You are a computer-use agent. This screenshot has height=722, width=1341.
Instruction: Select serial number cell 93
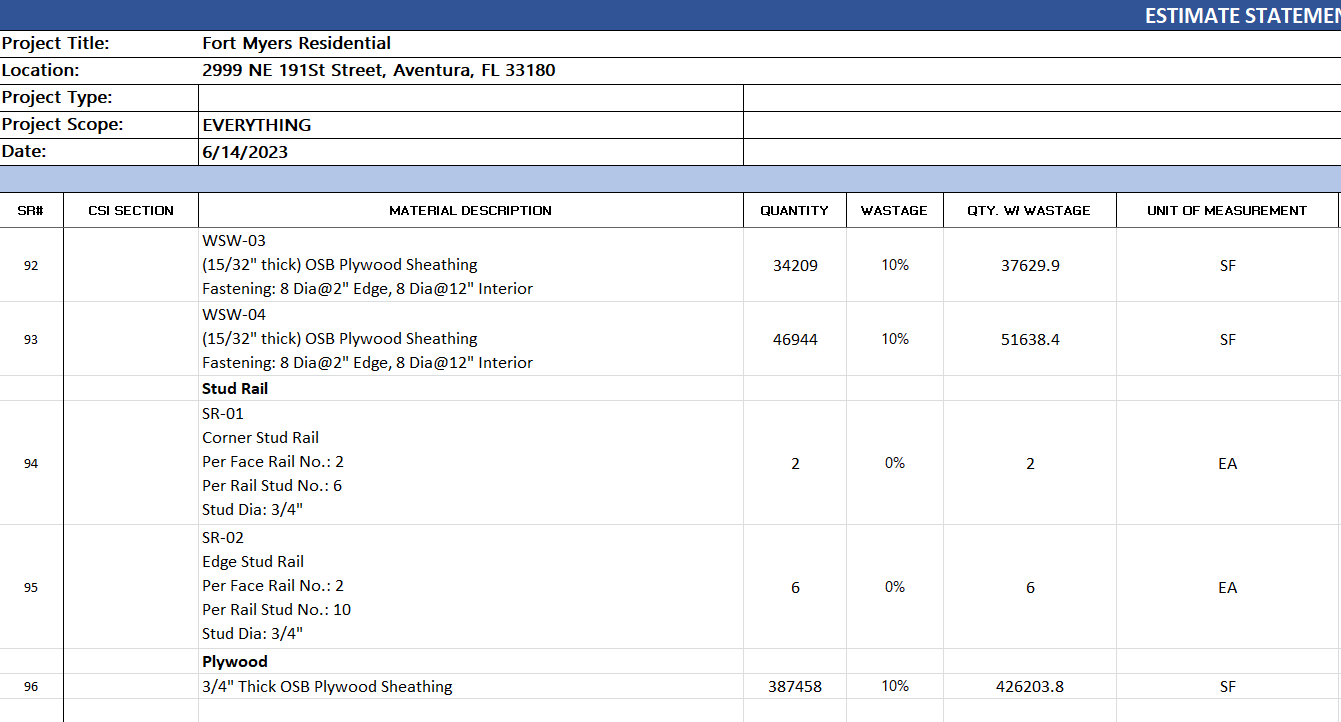pos(31,339)
